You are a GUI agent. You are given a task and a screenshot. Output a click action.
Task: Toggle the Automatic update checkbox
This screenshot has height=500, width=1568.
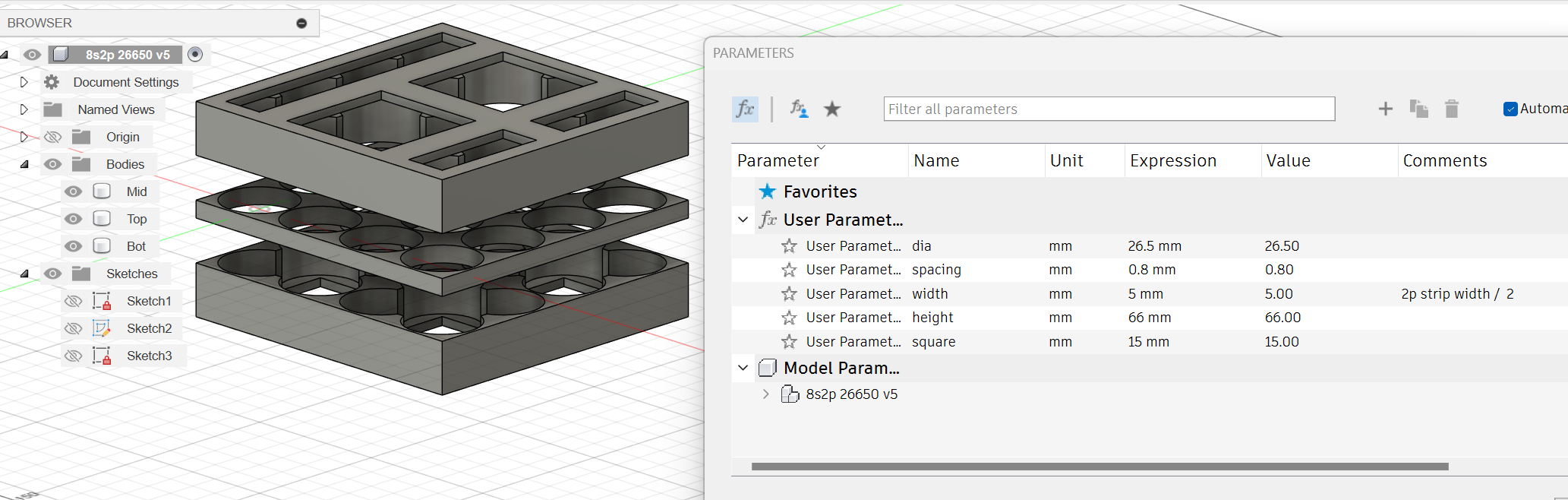(1510, 109)
